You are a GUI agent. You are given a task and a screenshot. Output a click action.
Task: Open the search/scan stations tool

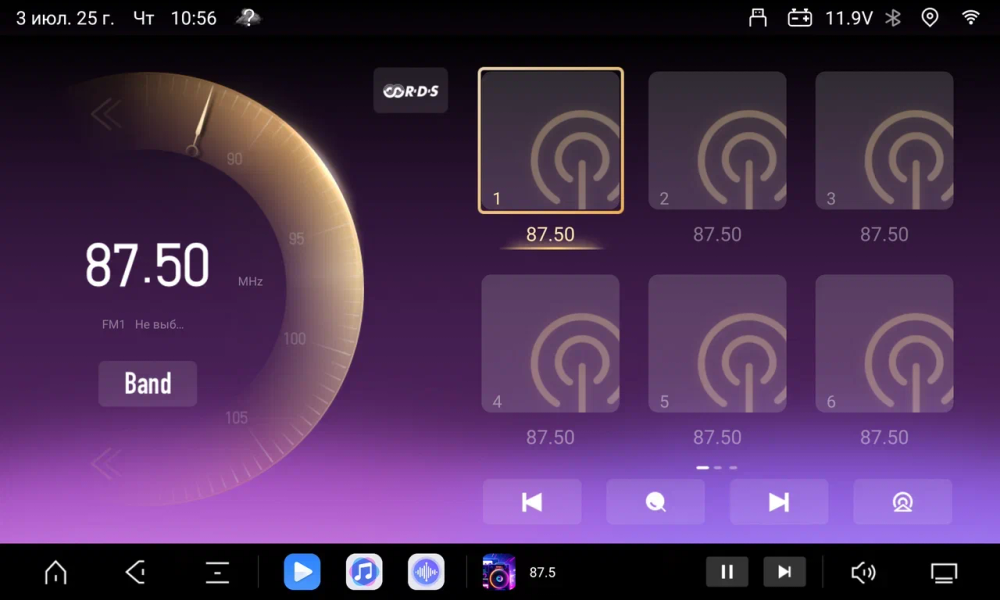[655, 502]
